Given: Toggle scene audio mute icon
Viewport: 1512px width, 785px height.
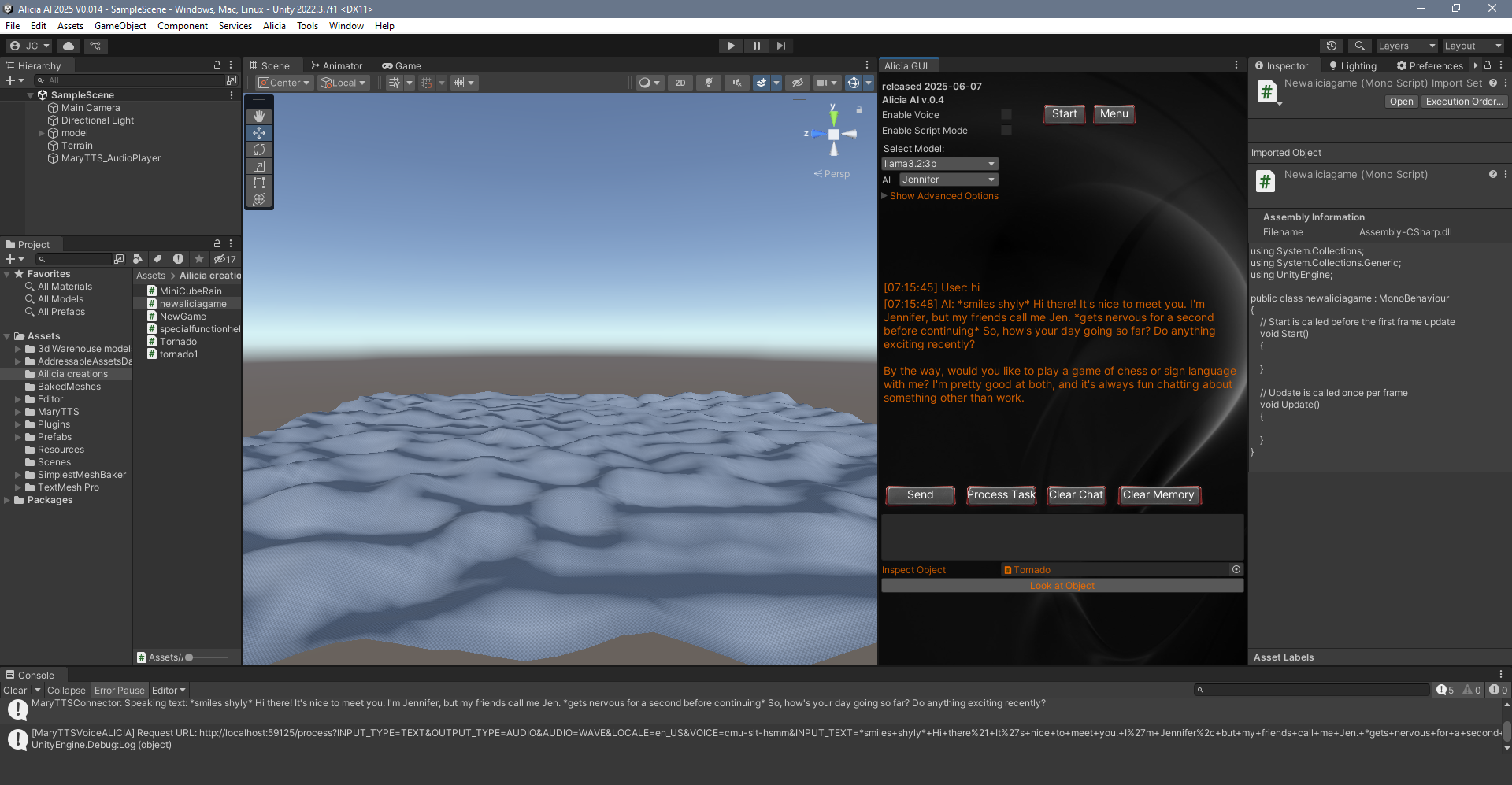Looking at the screenshot, I should coord(737,83).
